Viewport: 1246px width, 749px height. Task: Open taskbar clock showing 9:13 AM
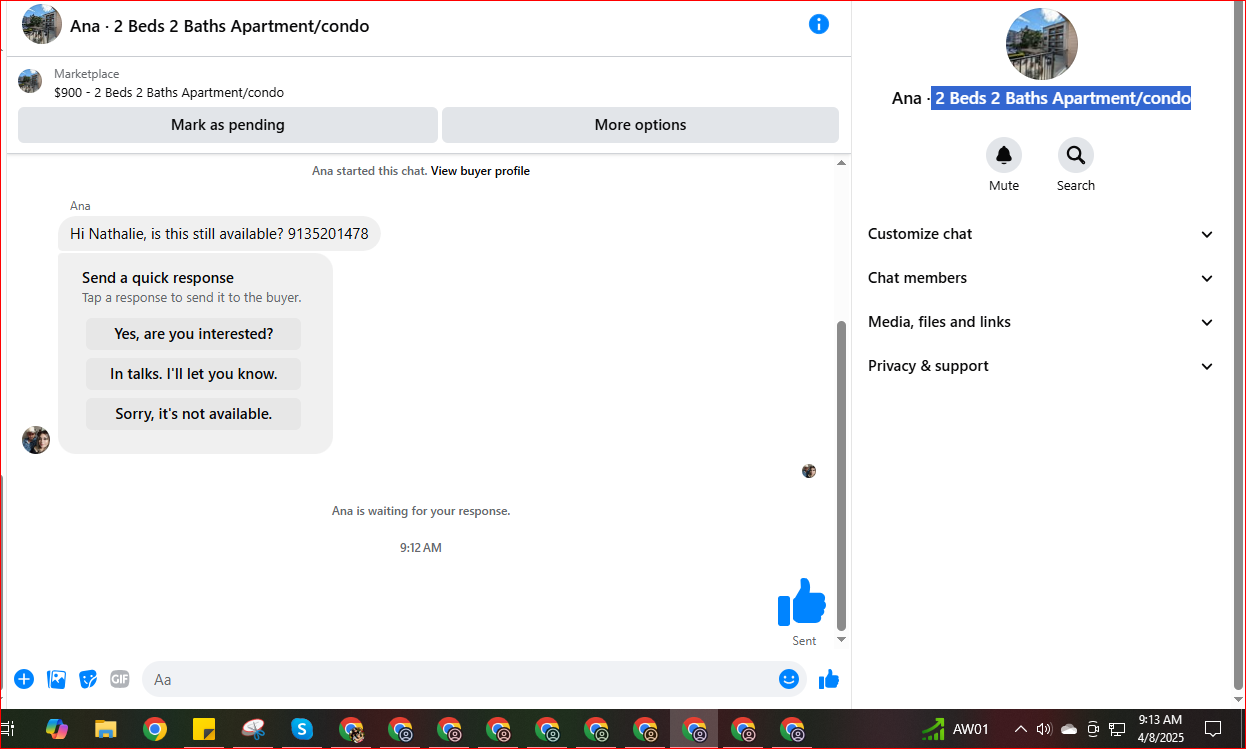point(1160,729)
